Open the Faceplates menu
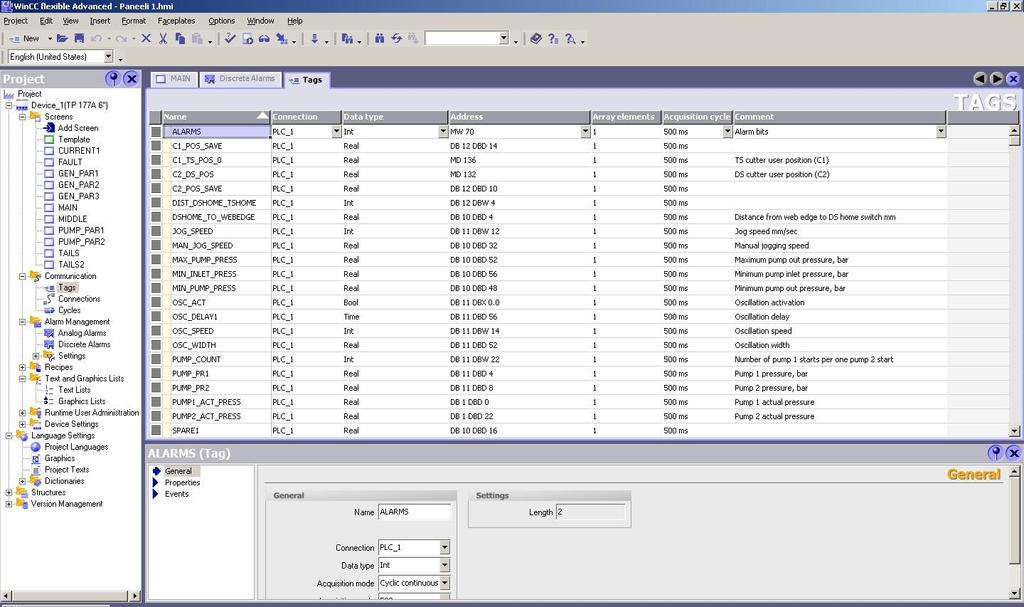The height and width of the screenshot is (607, 1024). [x=176, y=21]
